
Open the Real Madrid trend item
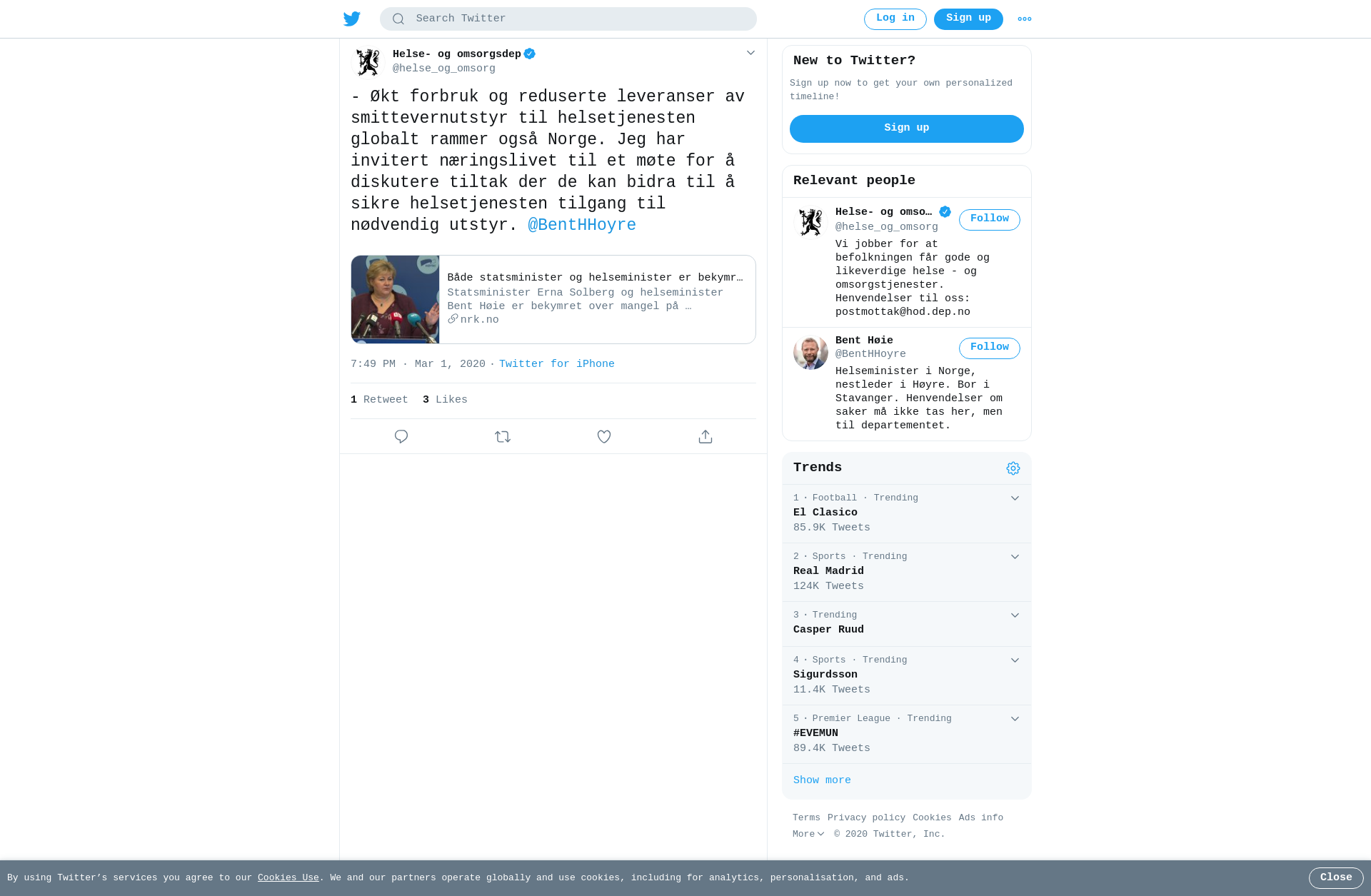pyautogui.click(x=907, y=572)
